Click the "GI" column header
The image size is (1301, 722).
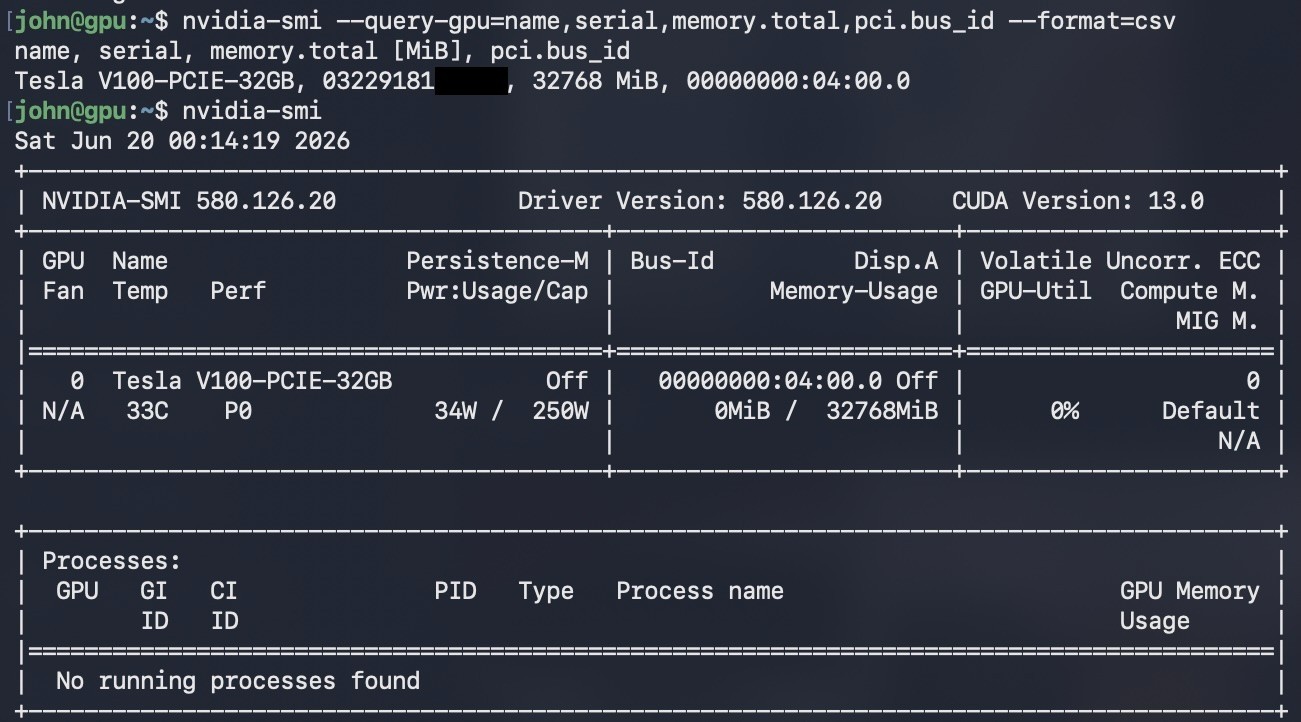(154, 590)
